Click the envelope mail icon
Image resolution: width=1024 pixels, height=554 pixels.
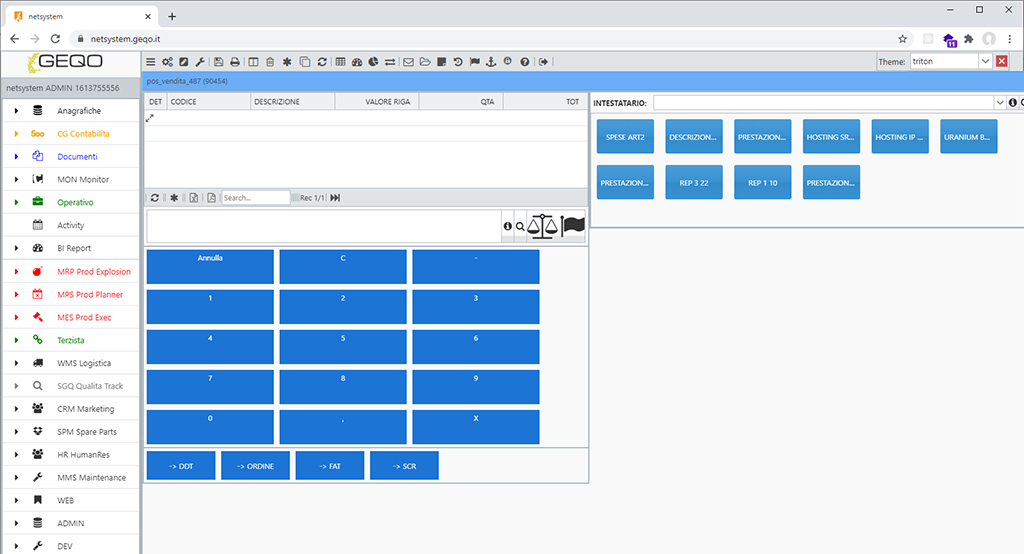pyautogui.click(x=408, y=62)
